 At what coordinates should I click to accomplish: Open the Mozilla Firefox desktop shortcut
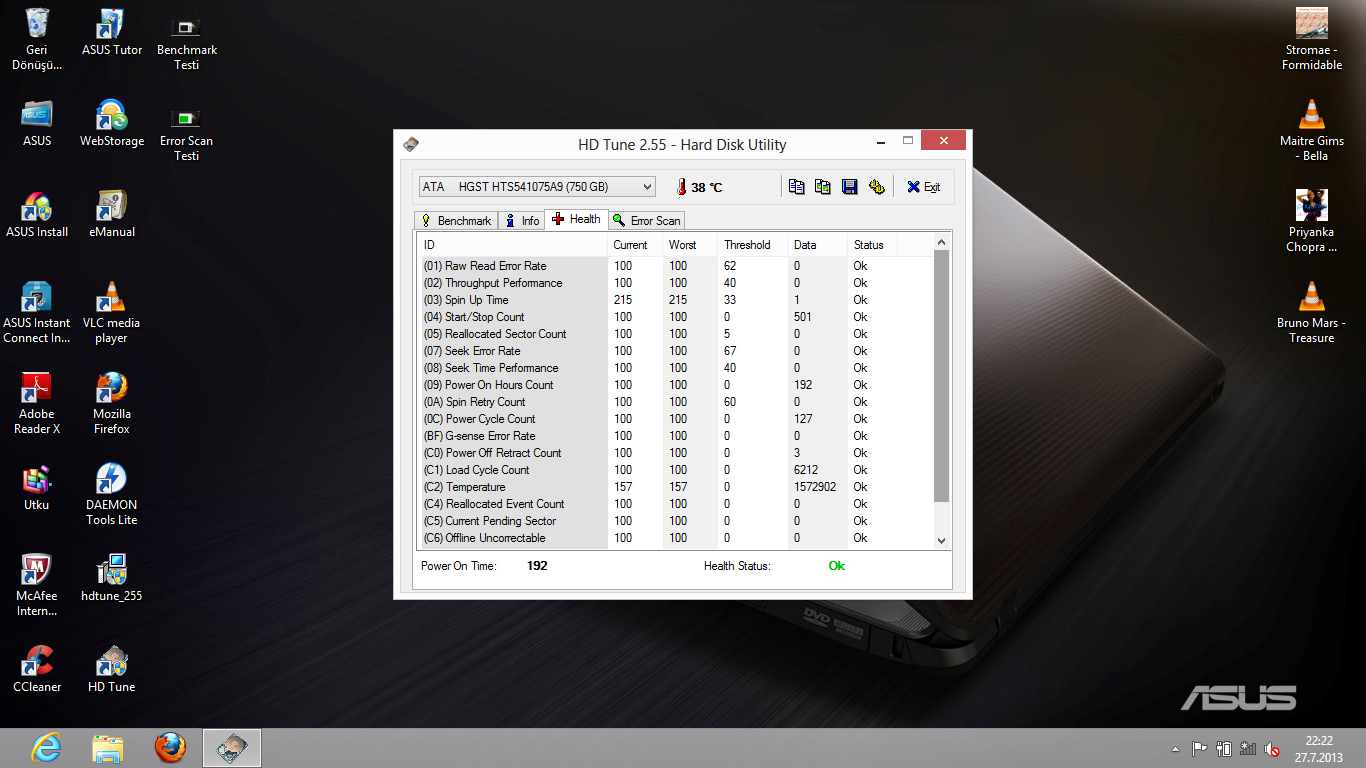pos(112,404)
